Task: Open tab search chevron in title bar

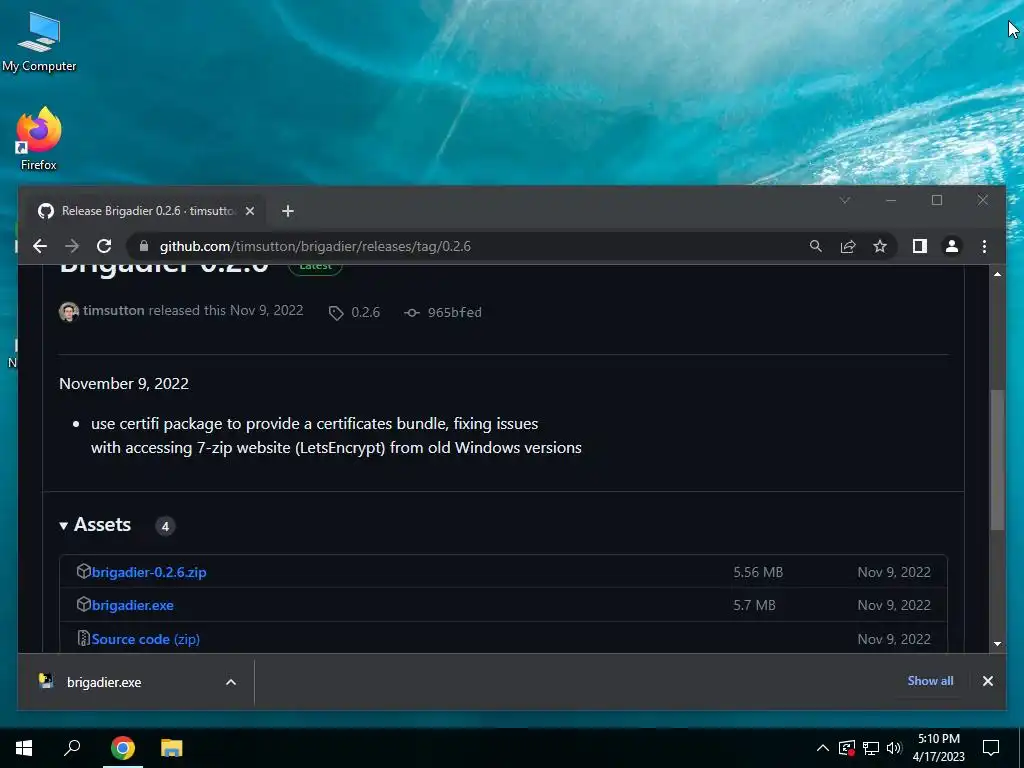Action: [844, 200]
